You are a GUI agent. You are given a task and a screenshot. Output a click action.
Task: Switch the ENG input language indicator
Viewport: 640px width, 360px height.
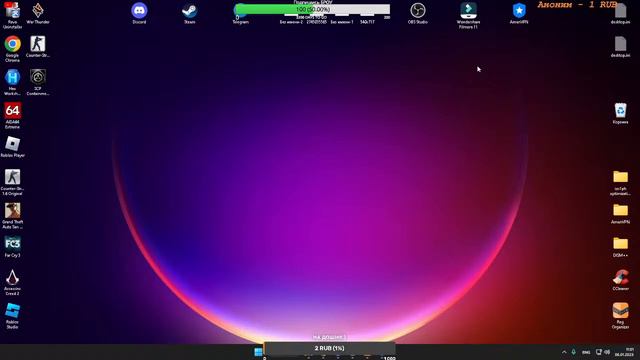(586, 352)
